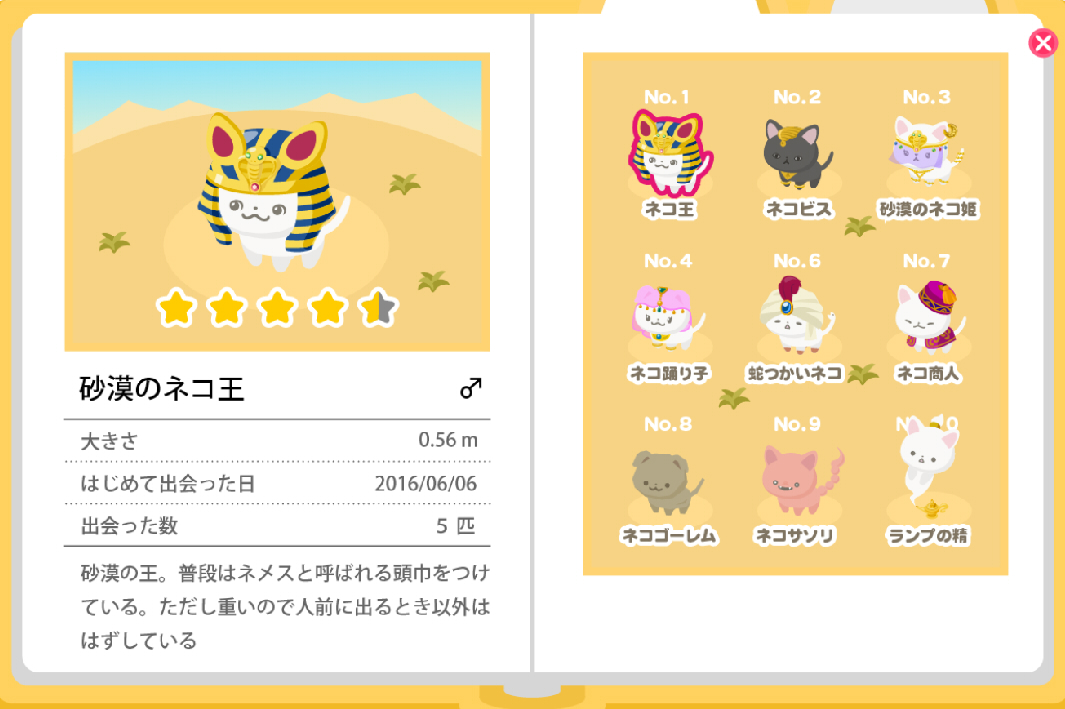Open the No.3 砂漠のネコ姫 entry
Screen dimensions: 1065x709
(928, 153)
